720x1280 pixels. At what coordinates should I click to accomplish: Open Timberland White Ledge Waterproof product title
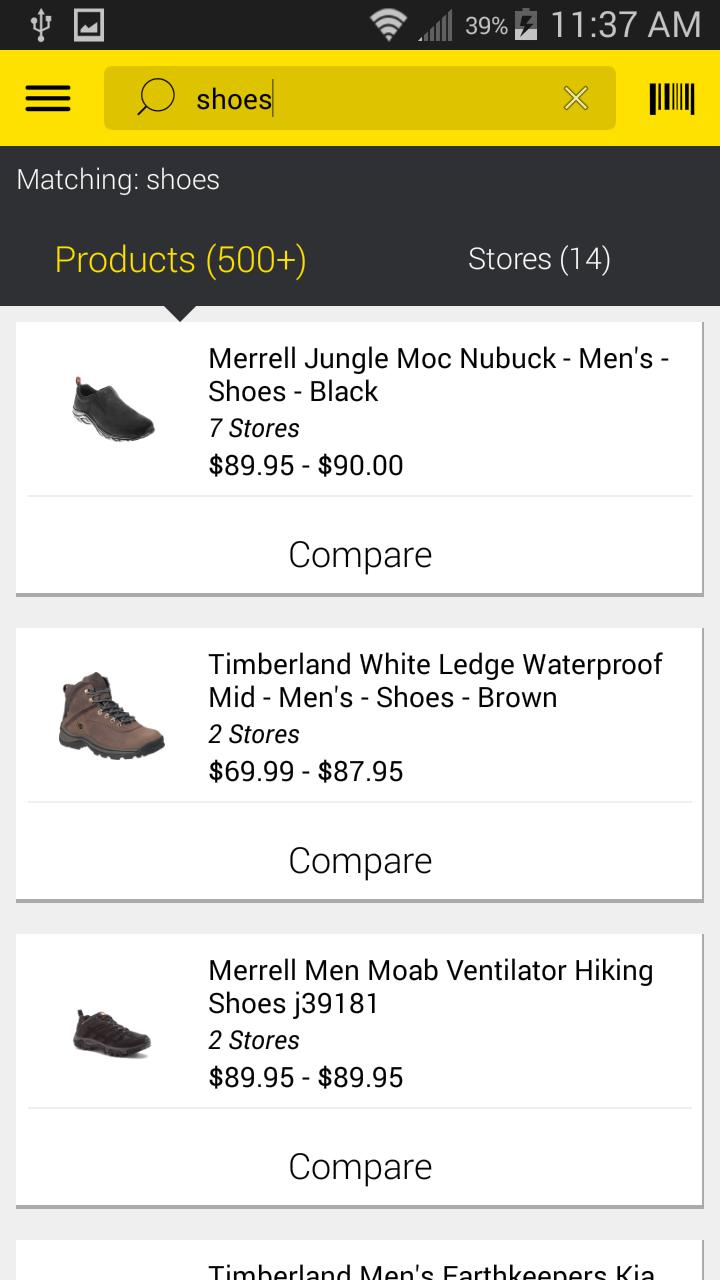point(435,681)
